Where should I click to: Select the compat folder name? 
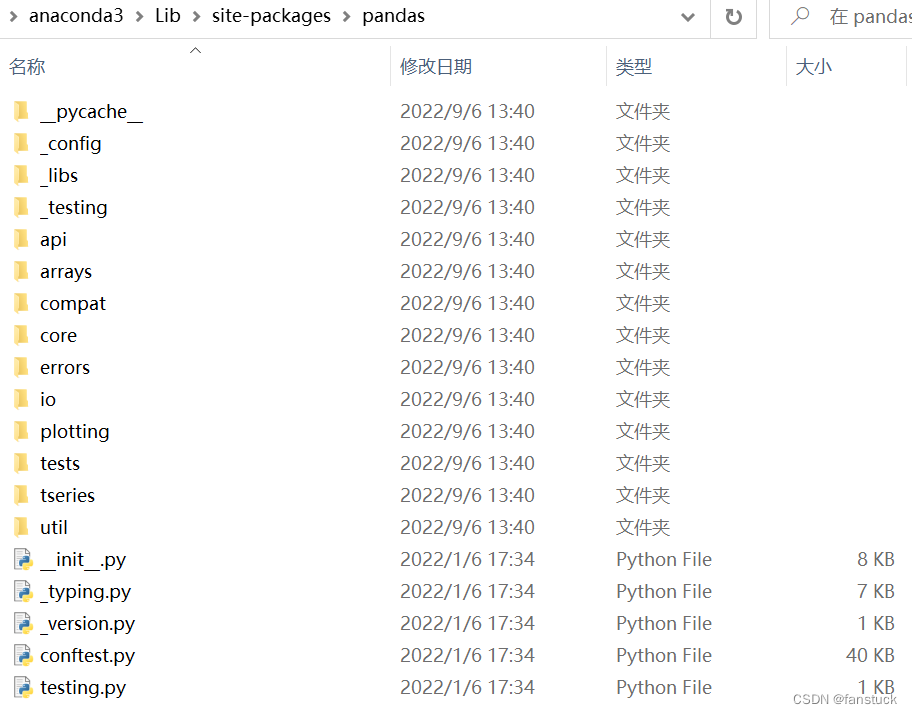73,304
